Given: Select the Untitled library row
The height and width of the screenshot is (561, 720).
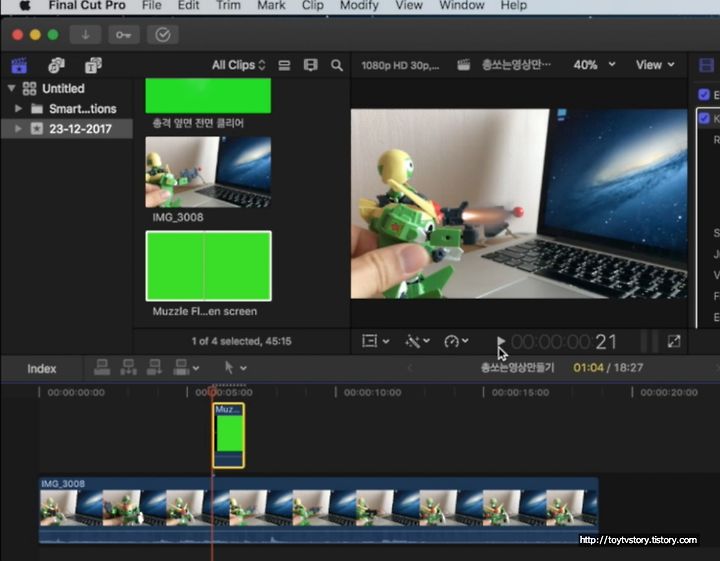Looking at the screenshot, I should coord(67,88).
